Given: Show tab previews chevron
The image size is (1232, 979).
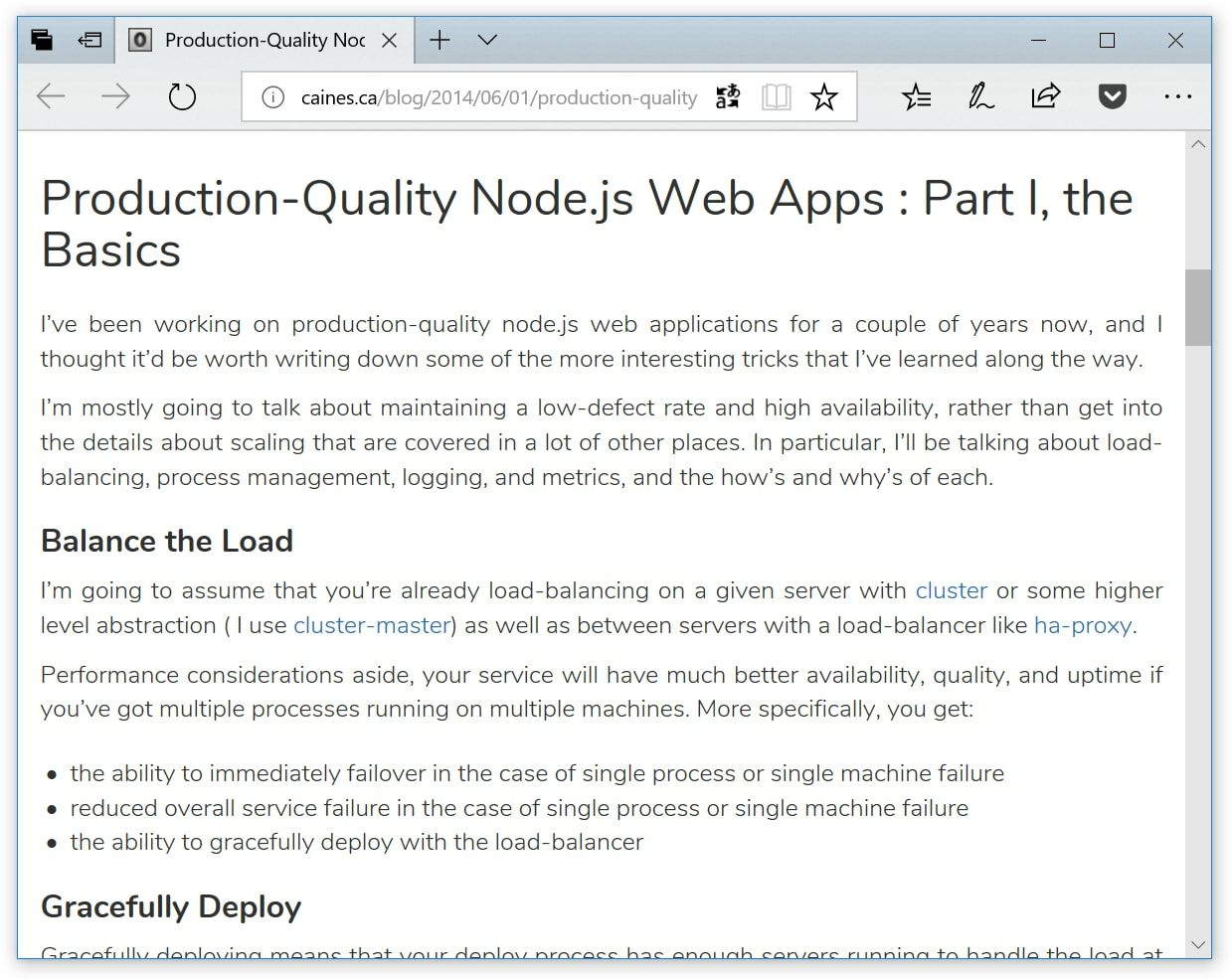Looking at the screenshot, I should tap(487, 40).
